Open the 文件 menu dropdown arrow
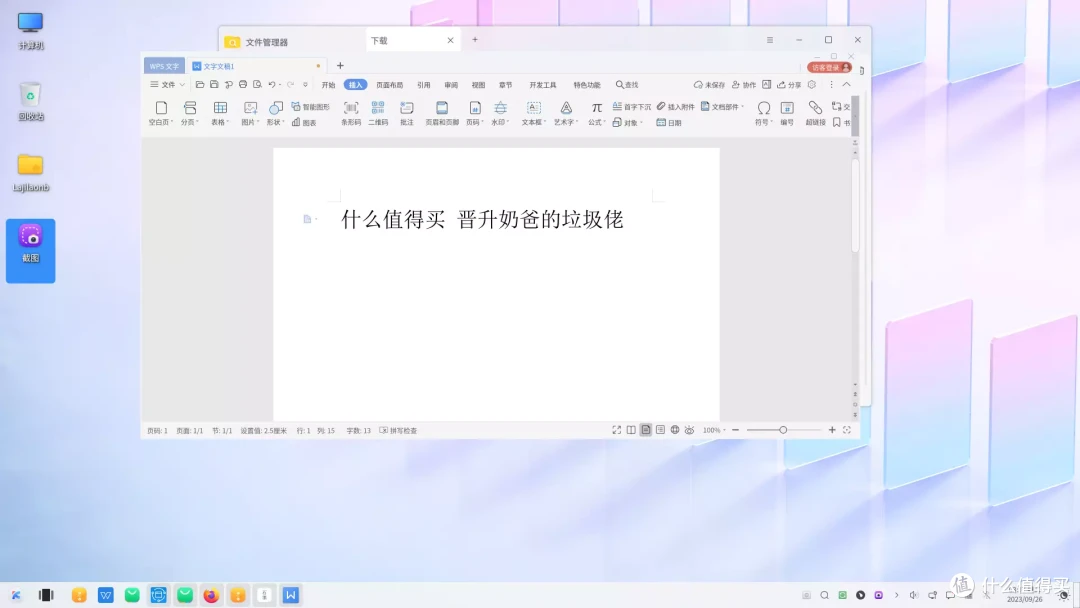Screen dimensions: 1080x608 point(182,85)
